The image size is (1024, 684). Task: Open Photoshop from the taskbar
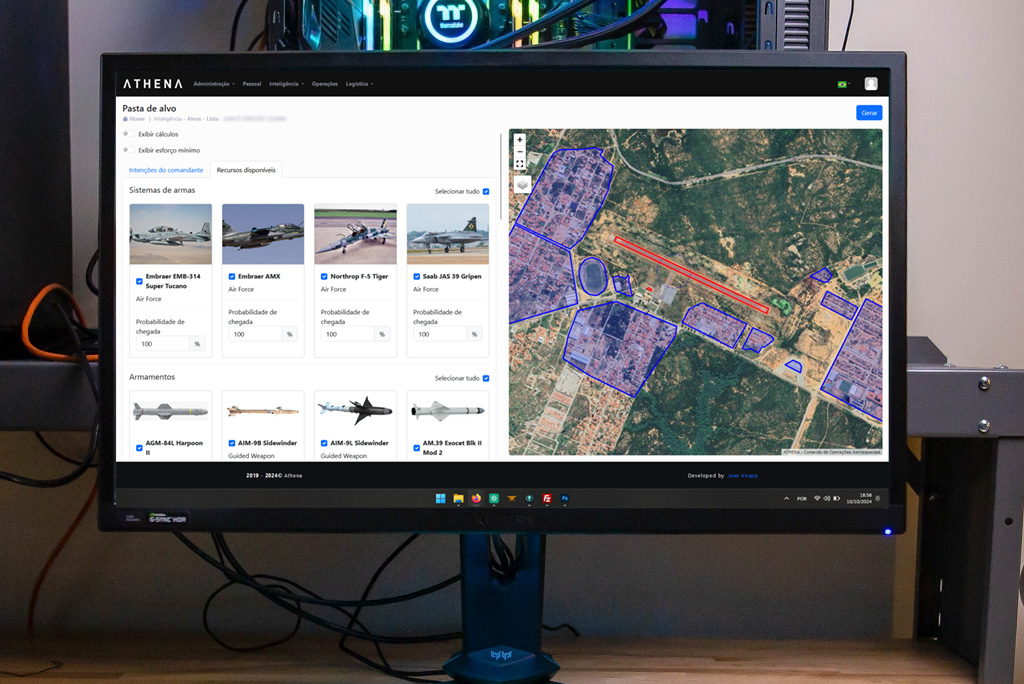point(565,498)
